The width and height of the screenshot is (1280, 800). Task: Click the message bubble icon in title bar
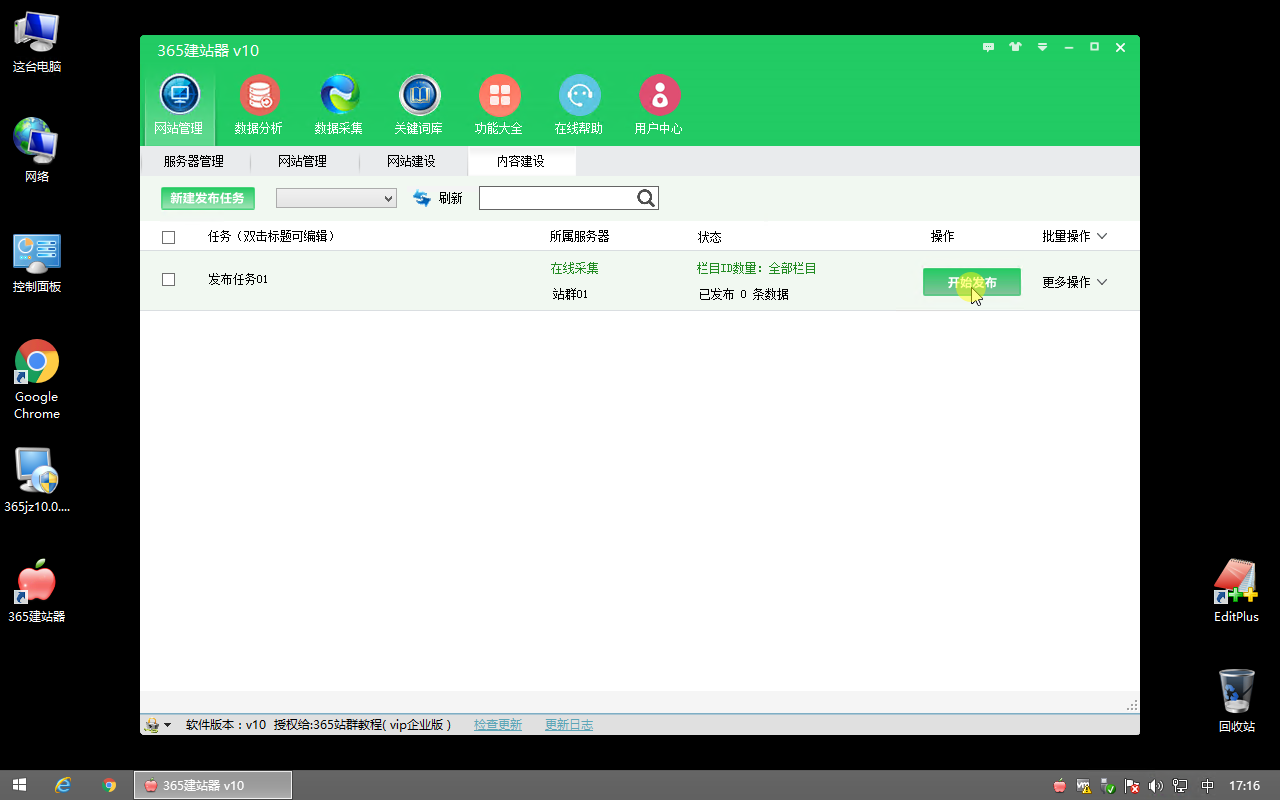click(x=989, y=47)
